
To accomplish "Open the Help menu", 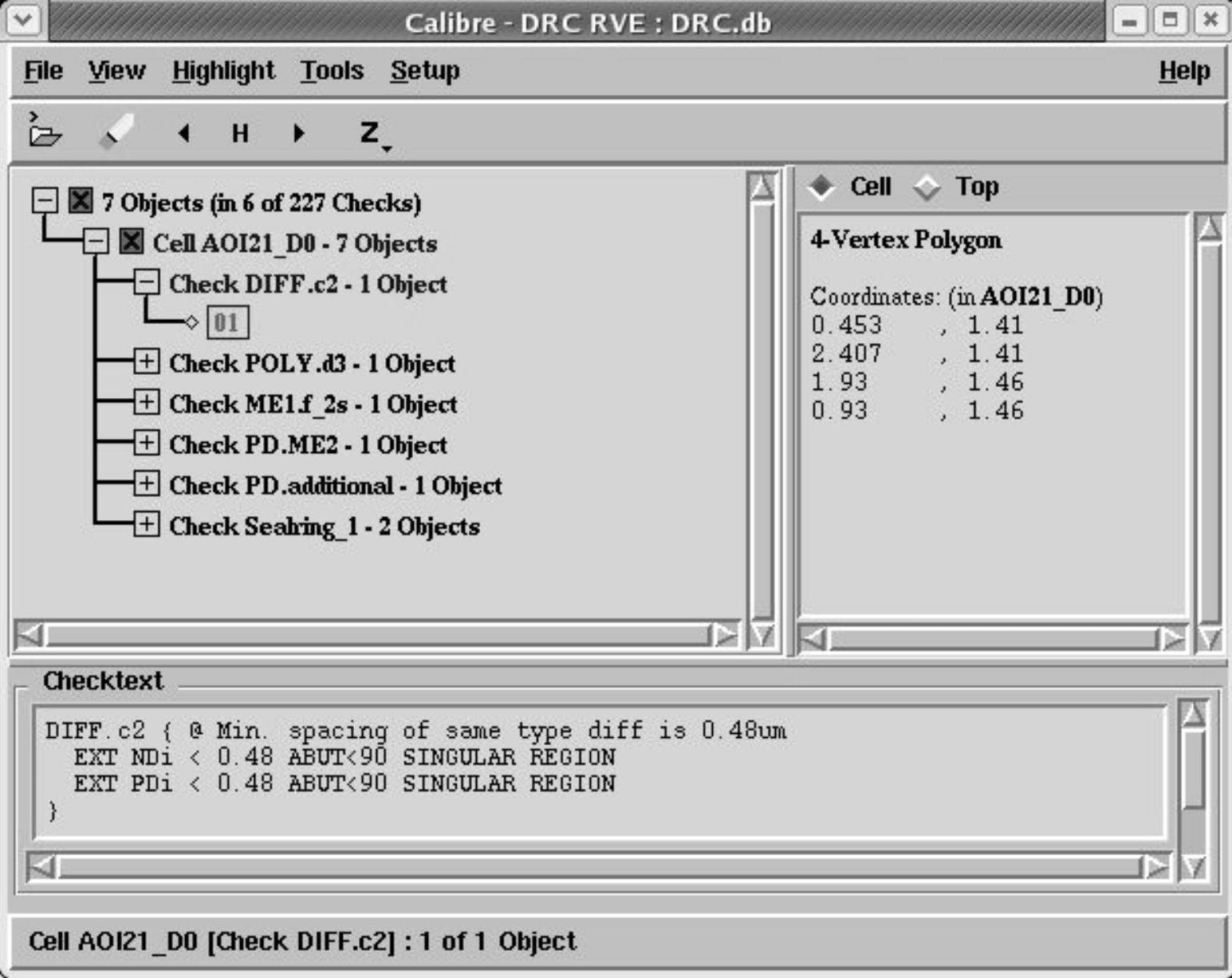I will point(1184,71).
